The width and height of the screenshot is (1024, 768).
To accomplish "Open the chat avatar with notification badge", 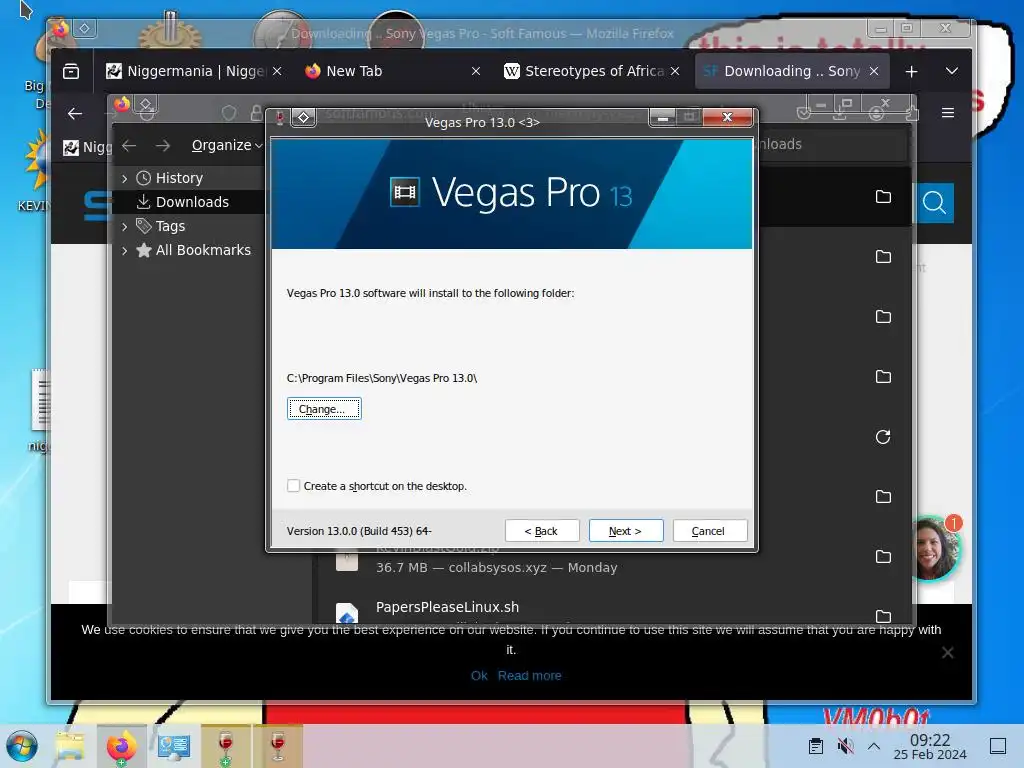I will pos(937,548).
